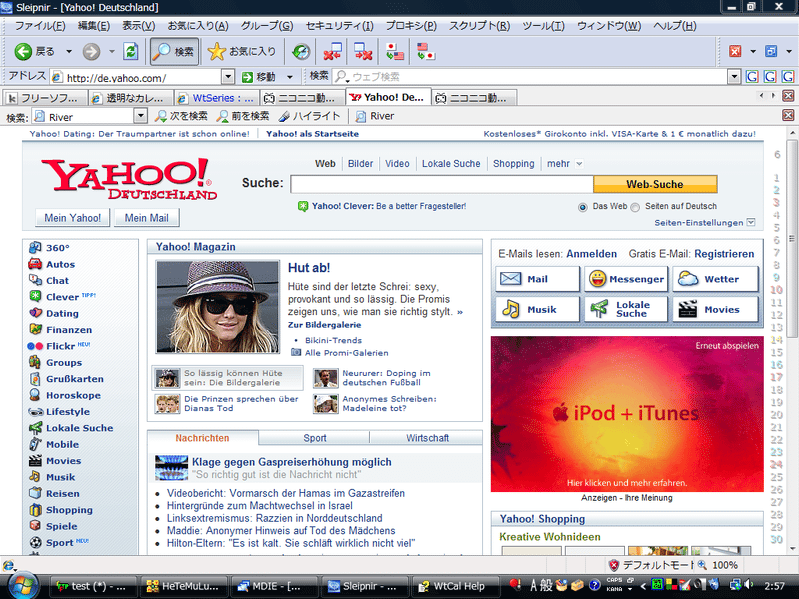This screenshot has width=799, height=599.
Task: Open Flickr from the sidebar
Action: (59, 346)
